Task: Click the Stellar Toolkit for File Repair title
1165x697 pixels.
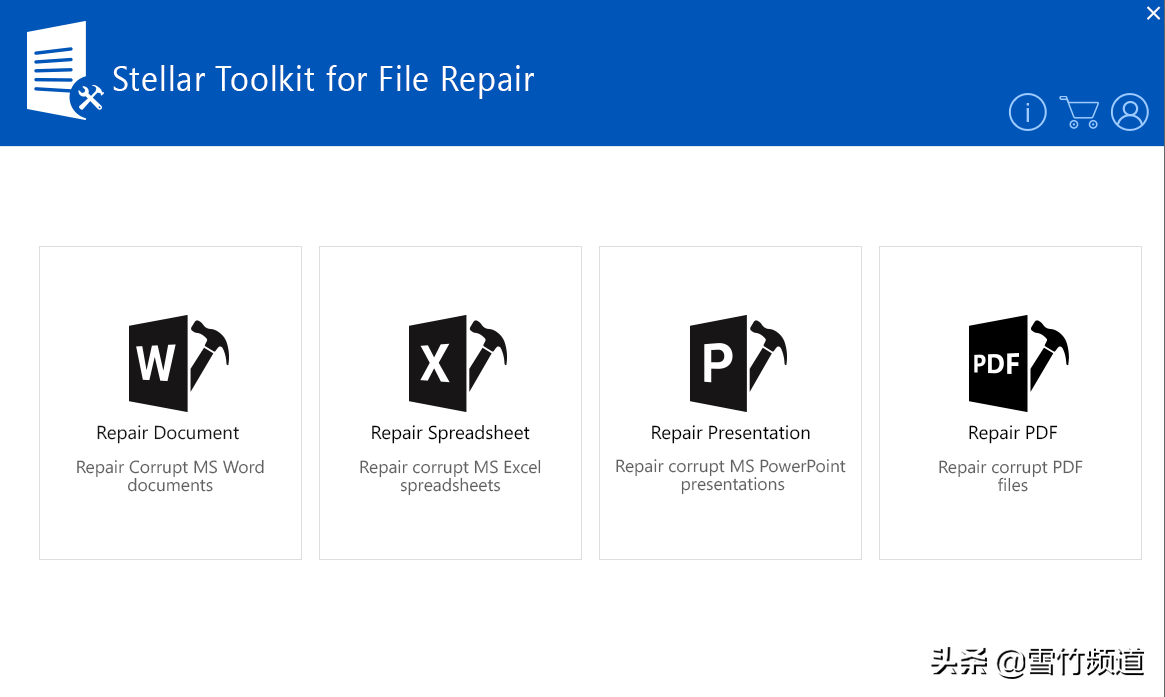Action: 323,79
